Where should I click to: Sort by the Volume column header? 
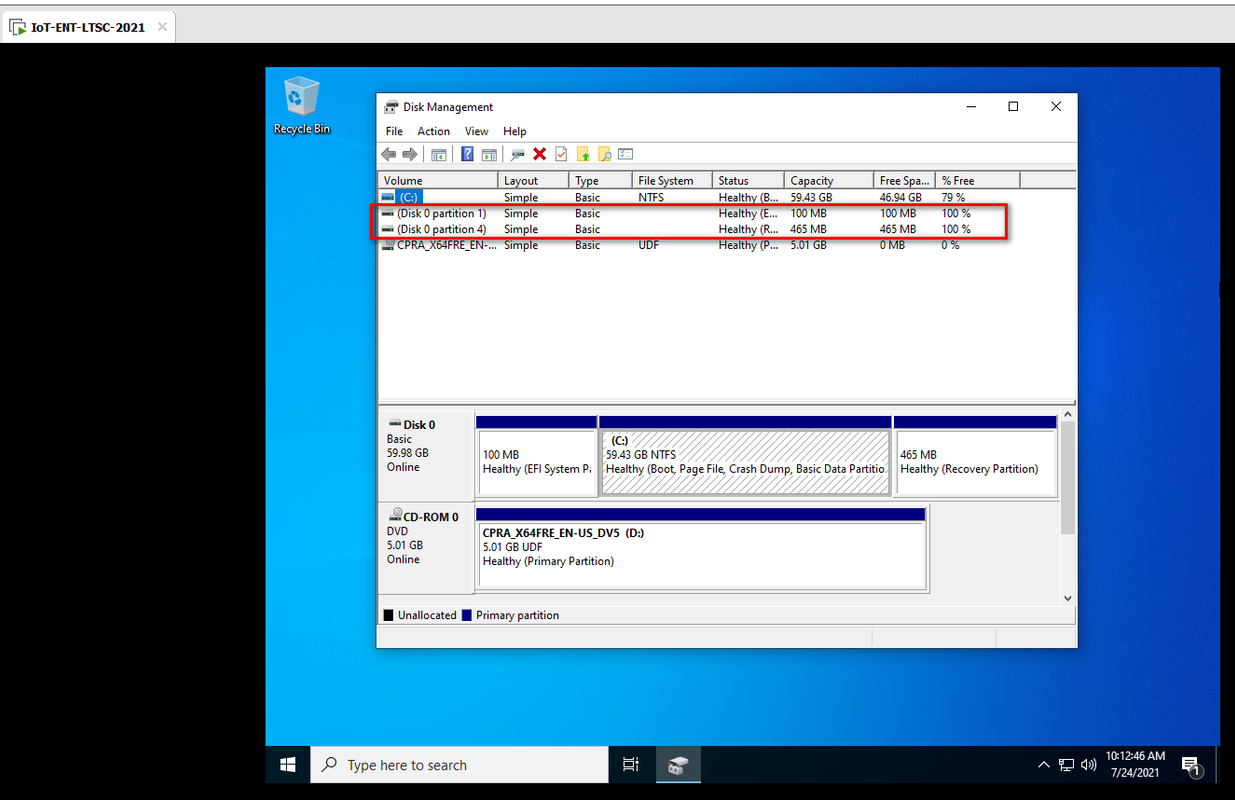(438, 180)
